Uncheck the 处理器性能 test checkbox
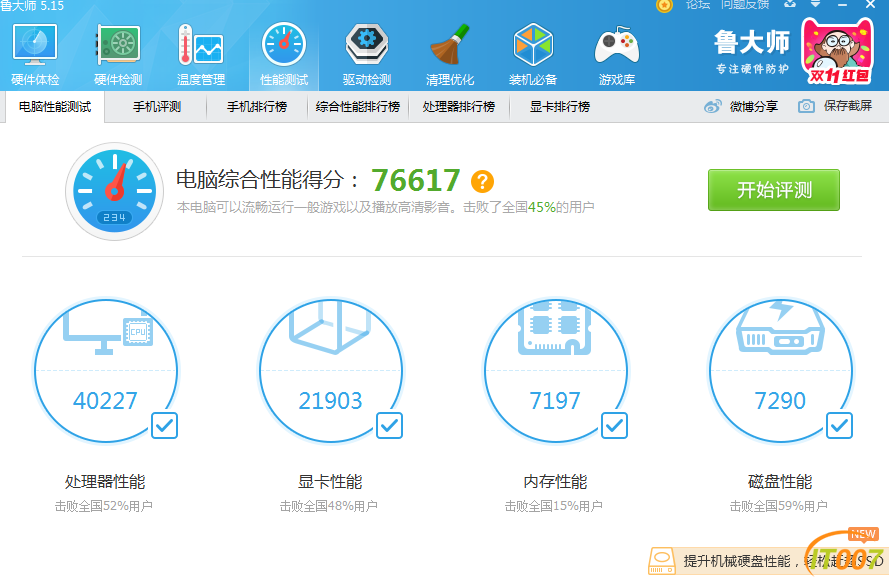This screenshot has height=582, width=889. (164, 426)
